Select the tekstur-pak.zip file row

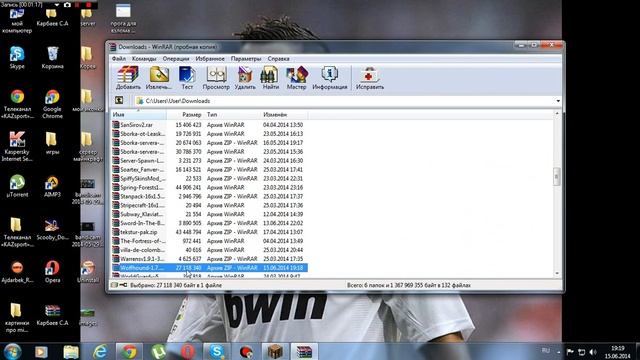click(209, 232)
